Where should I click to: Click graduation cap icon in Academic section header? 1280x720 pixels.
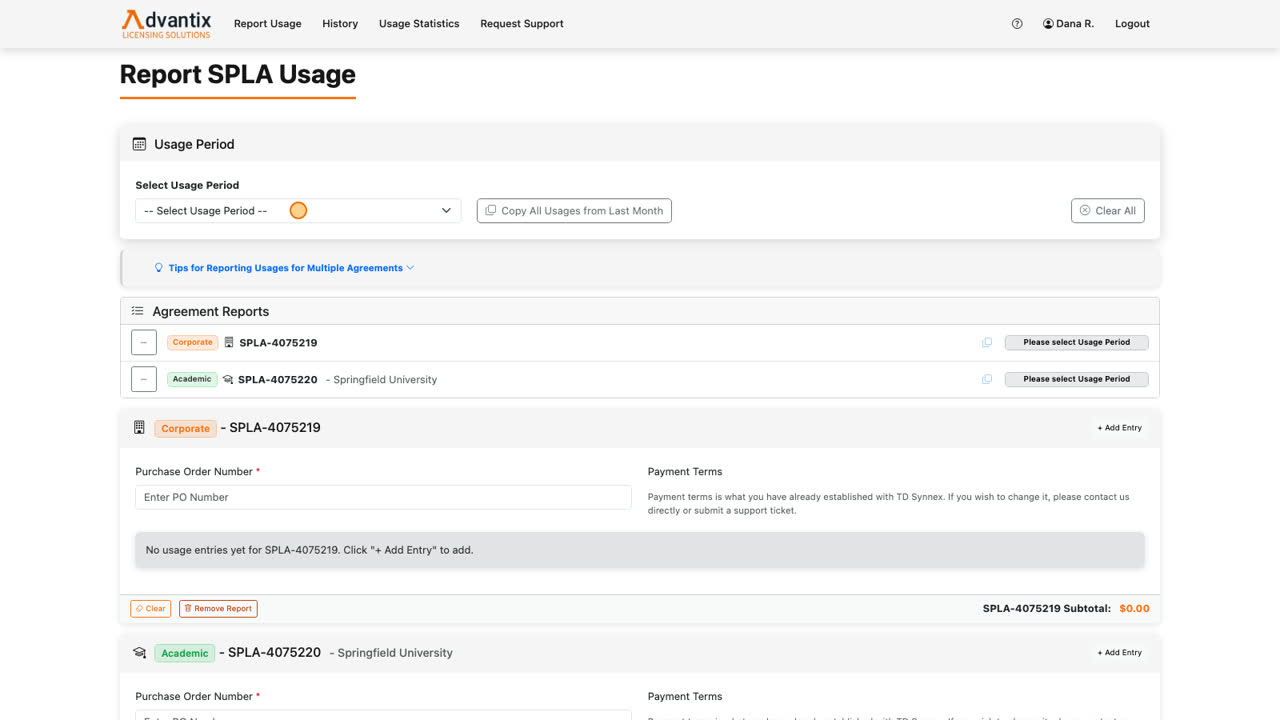pos(140,653)
